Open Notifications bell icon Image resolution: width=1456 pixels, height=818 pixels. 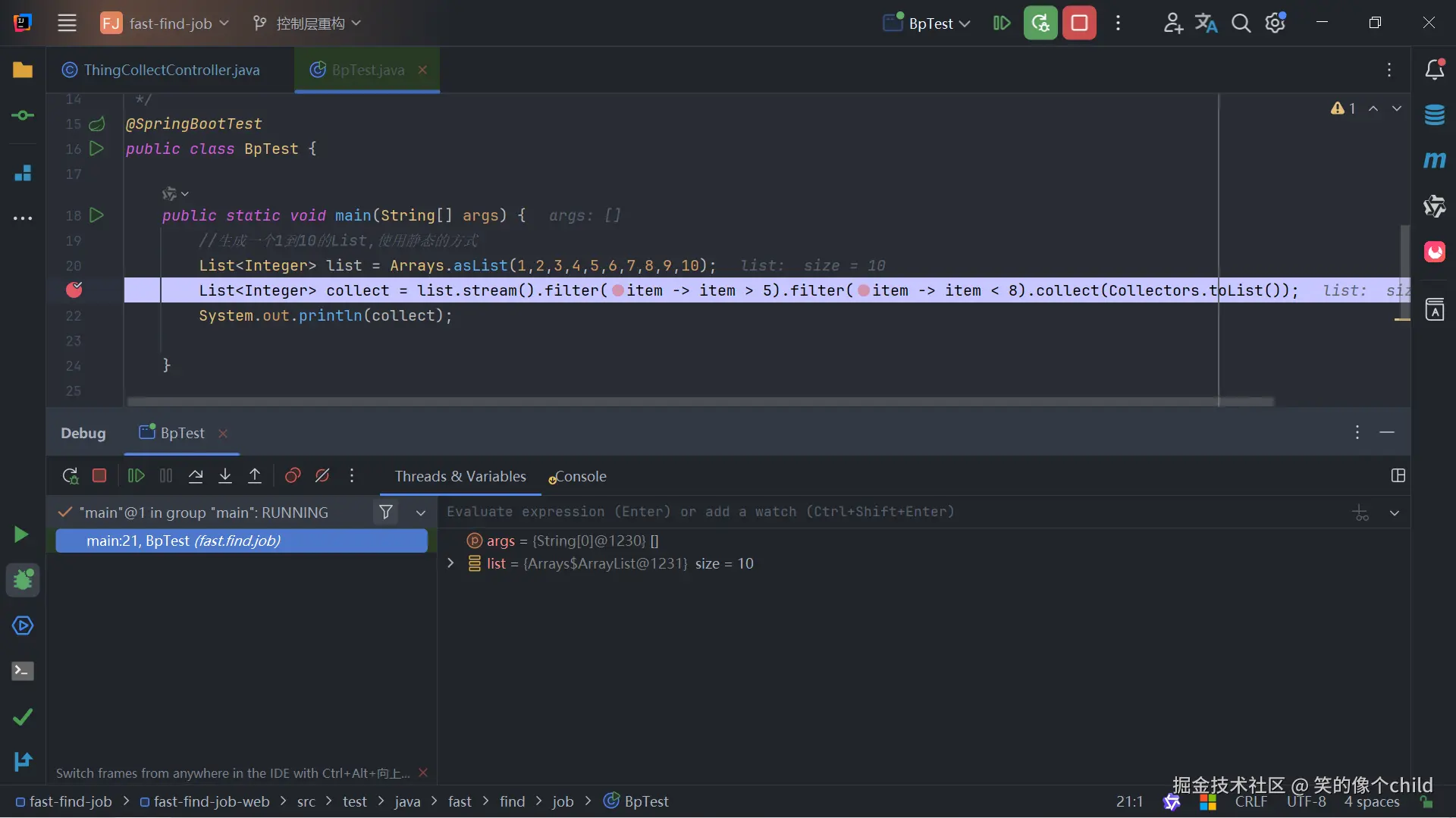point(1434,70)
